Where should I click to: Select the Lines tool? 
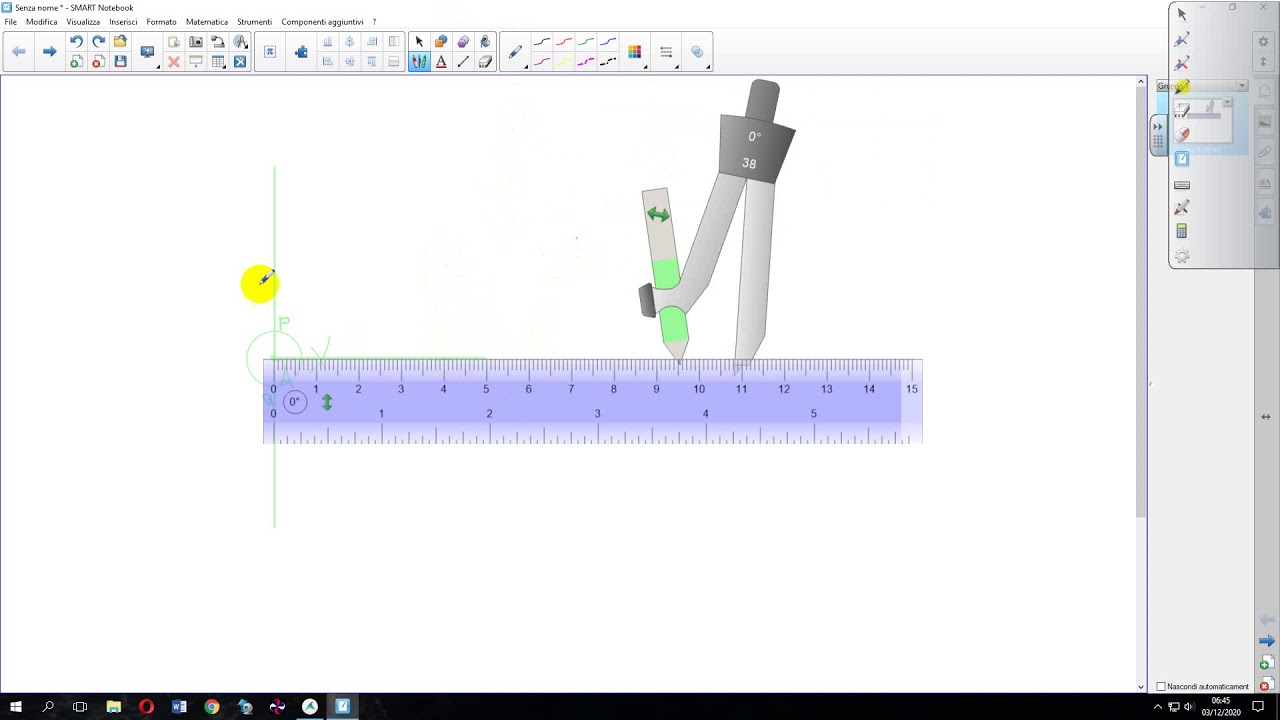pyautogui.click(x=463, y=62)
